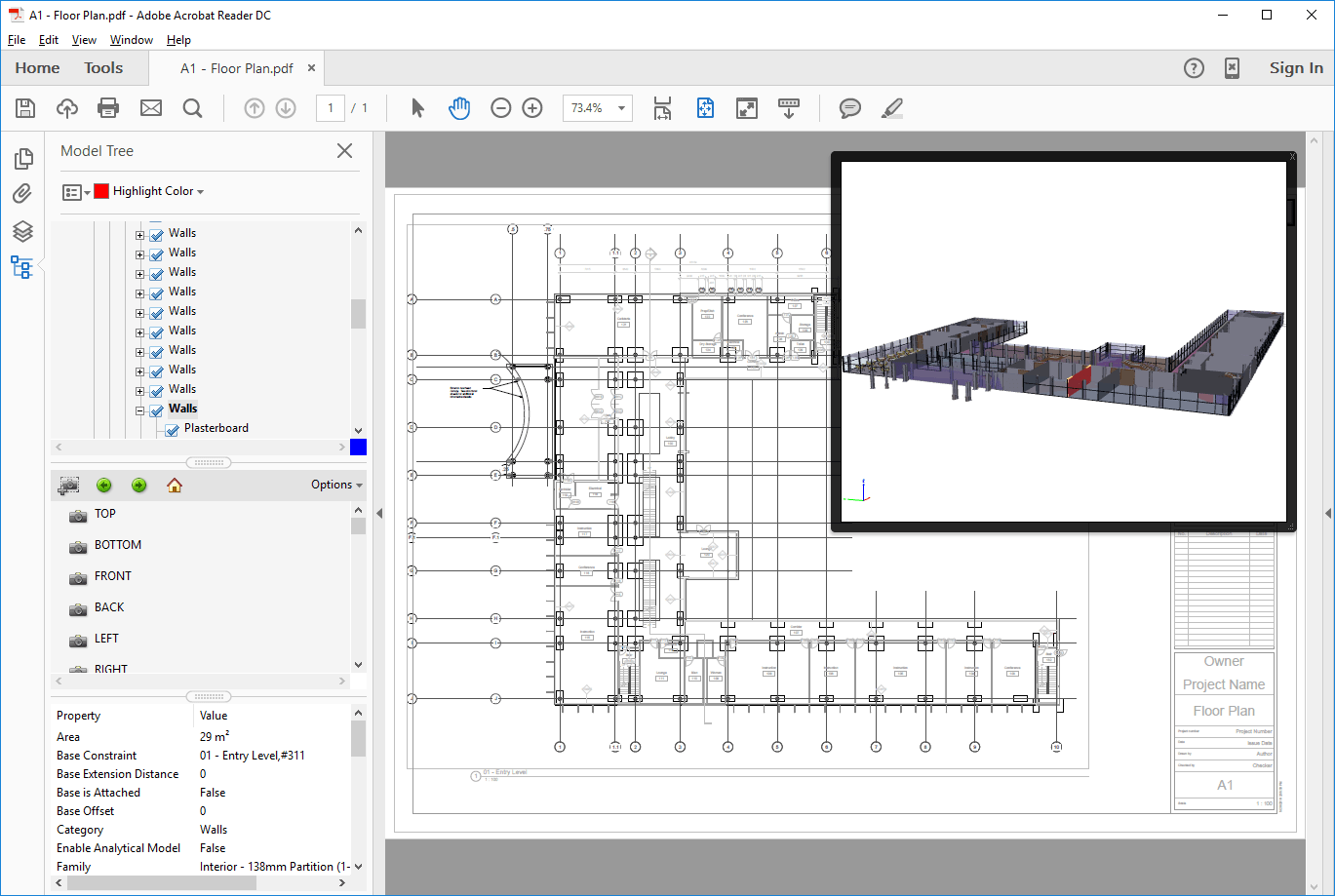Click the Sign In button
This screenshot has width=1335, height=896.
(1296, 67)
